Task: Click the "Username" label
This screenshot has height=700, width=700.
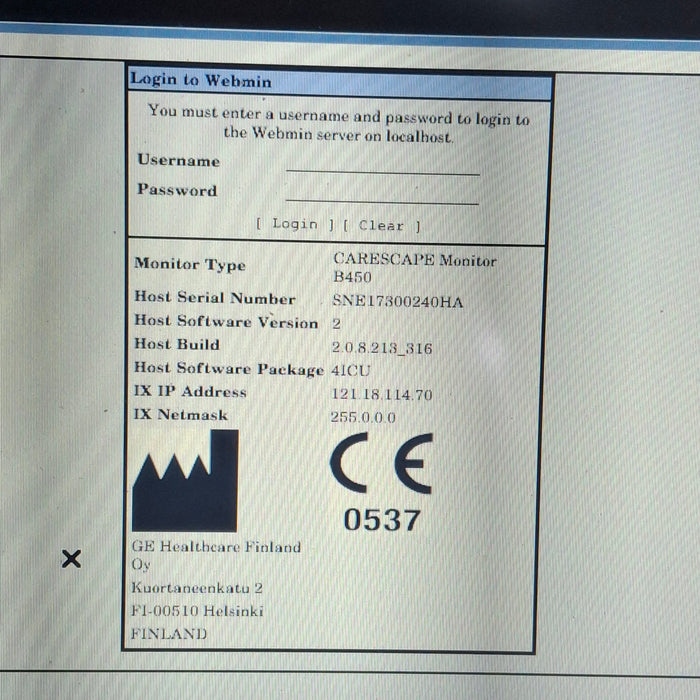Action: [x=179, y=160]
